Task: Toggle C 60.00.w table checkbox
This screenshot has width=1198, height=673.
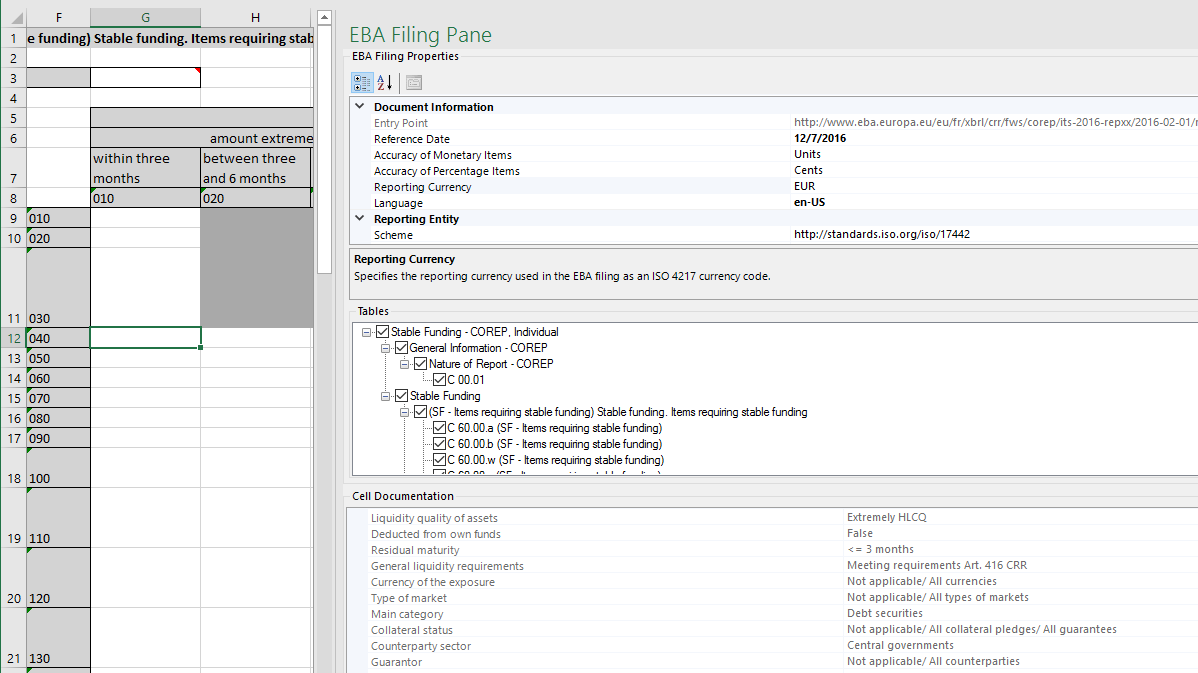Action: coord(439,460)
